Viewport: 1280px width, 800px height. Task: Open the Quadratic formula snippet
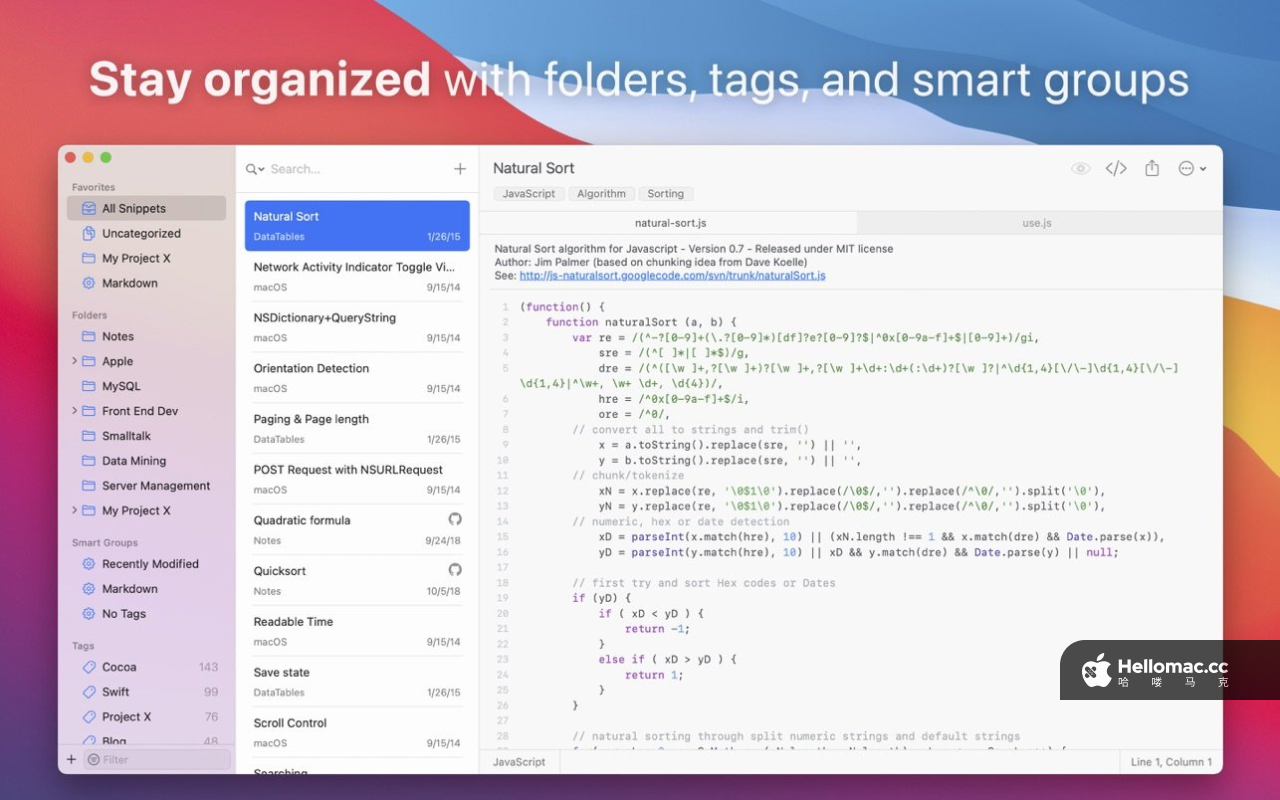coord(357,530)
